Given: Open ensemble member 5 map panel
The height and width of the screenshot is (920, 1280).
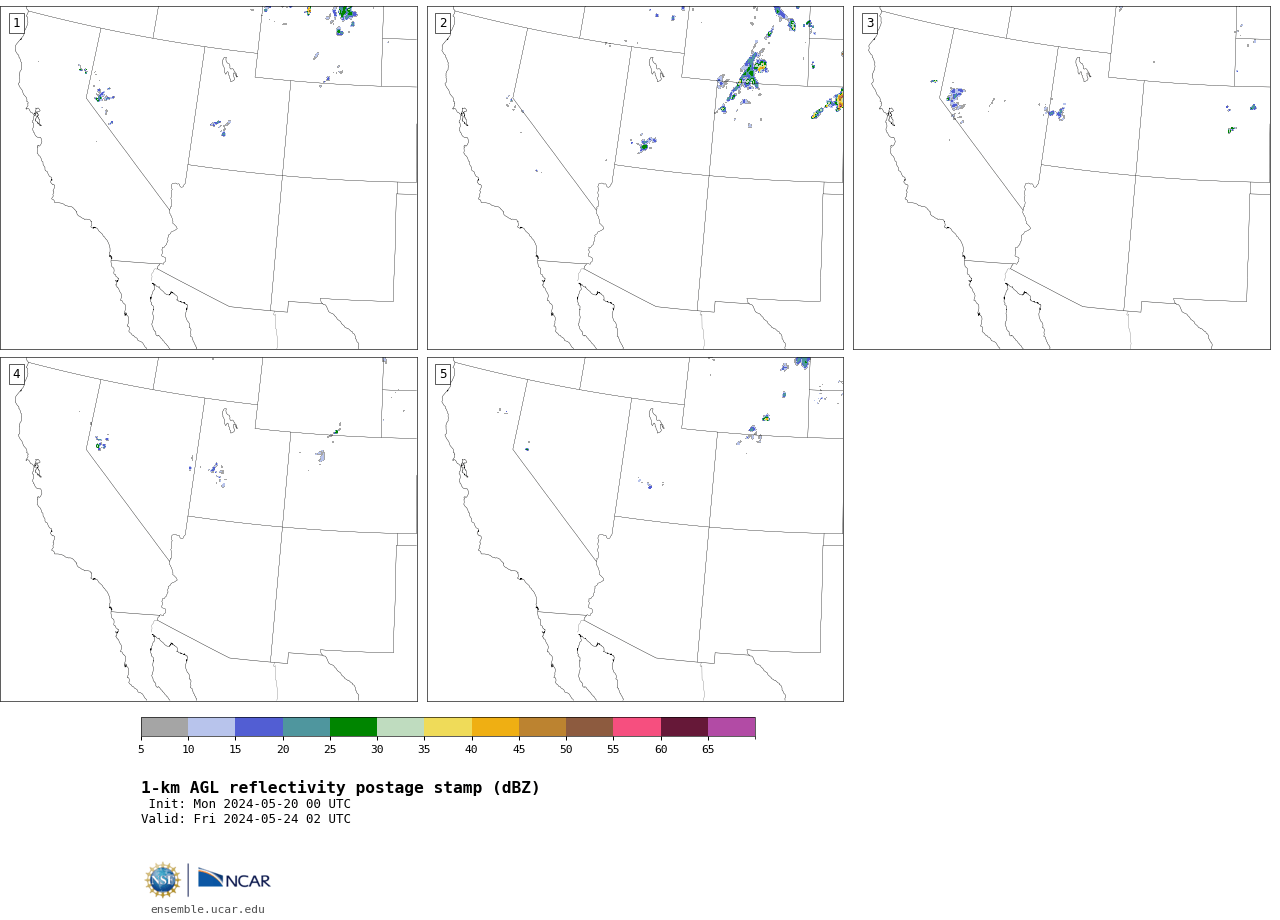Looking at the screenshot, I should (635, 529).
